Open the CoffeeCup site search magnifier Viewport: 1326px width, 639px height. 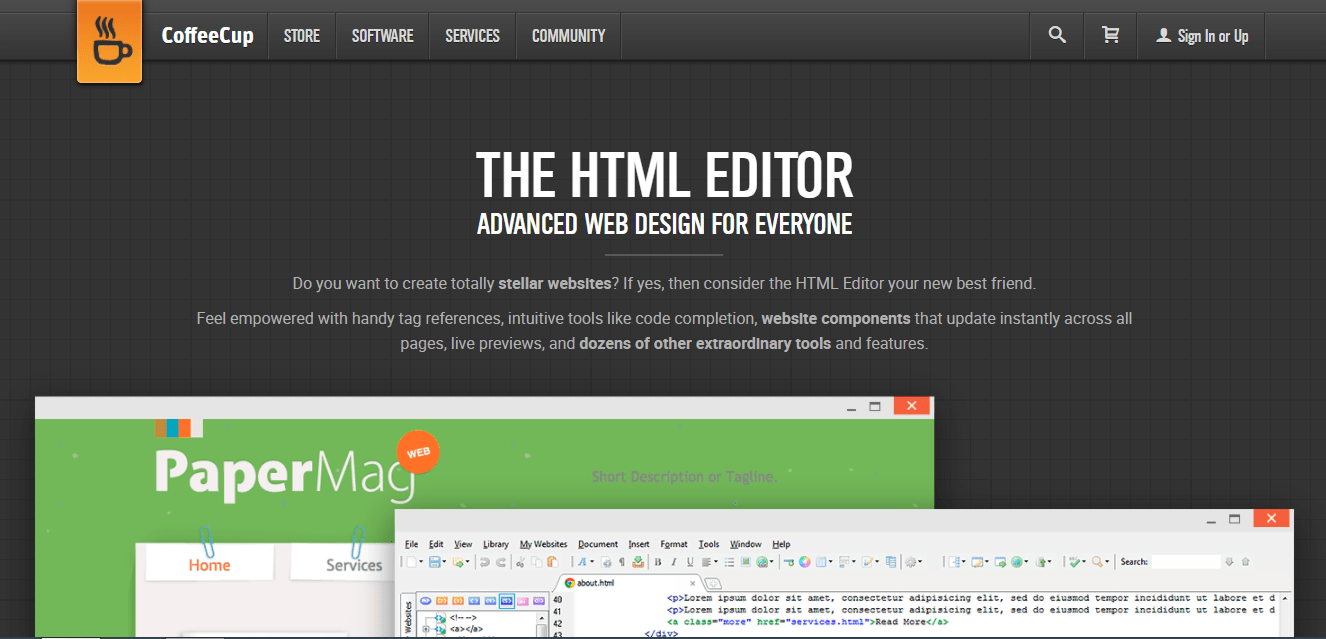[x=1056, y=35]
